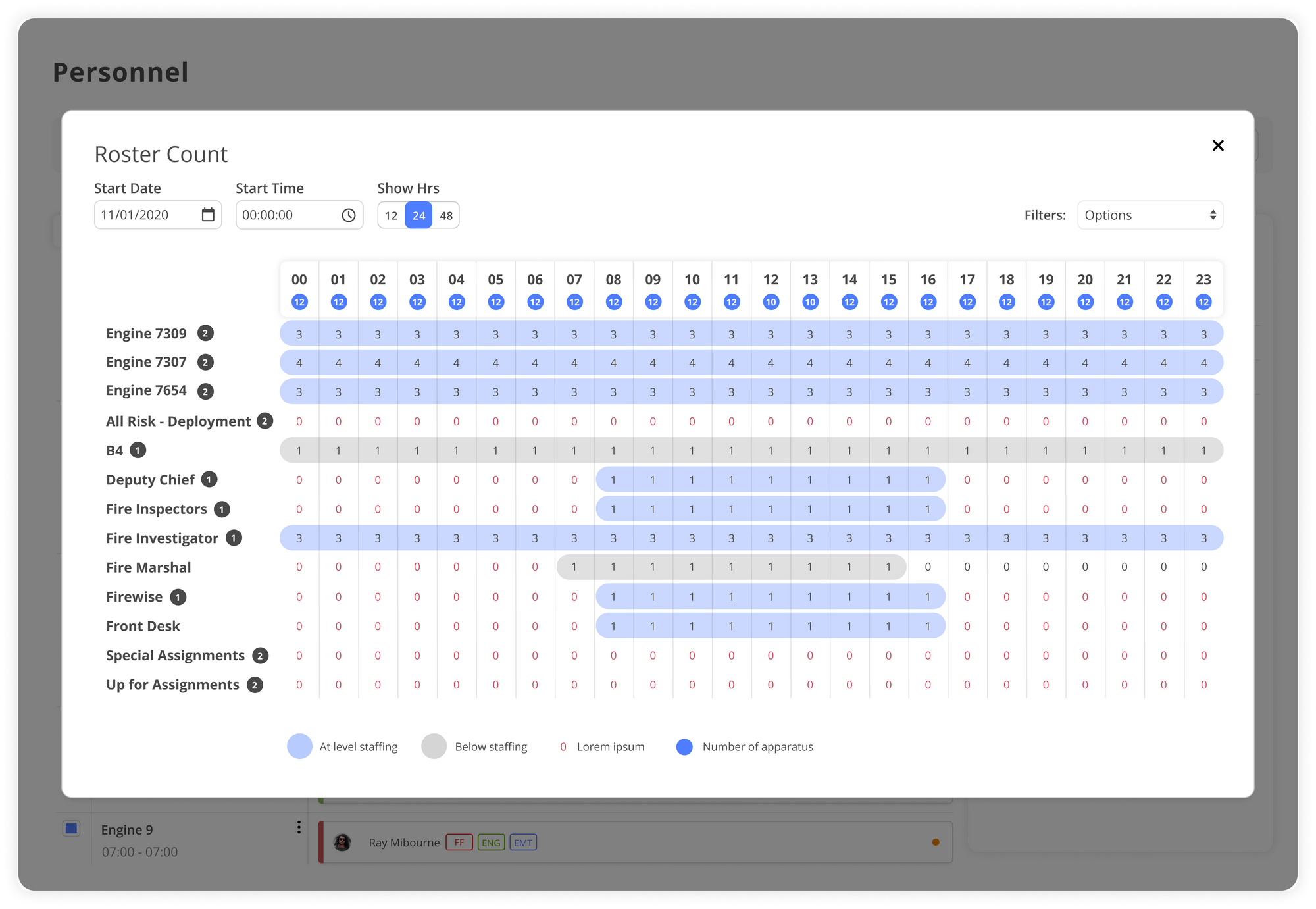
Task: Check the checkbox next to Engine 9
Action: 71,828
